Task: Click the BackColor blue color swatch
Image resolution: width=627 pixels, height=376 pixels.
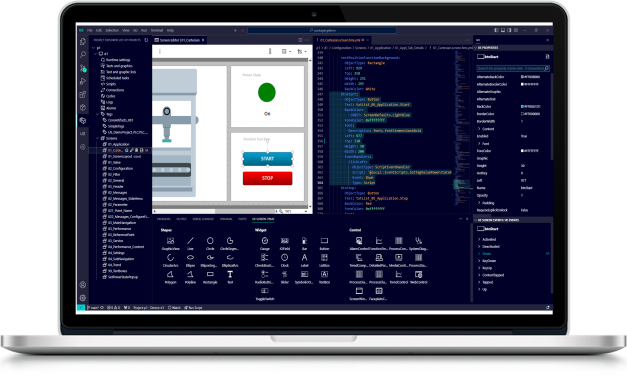Action: point(522,106)
